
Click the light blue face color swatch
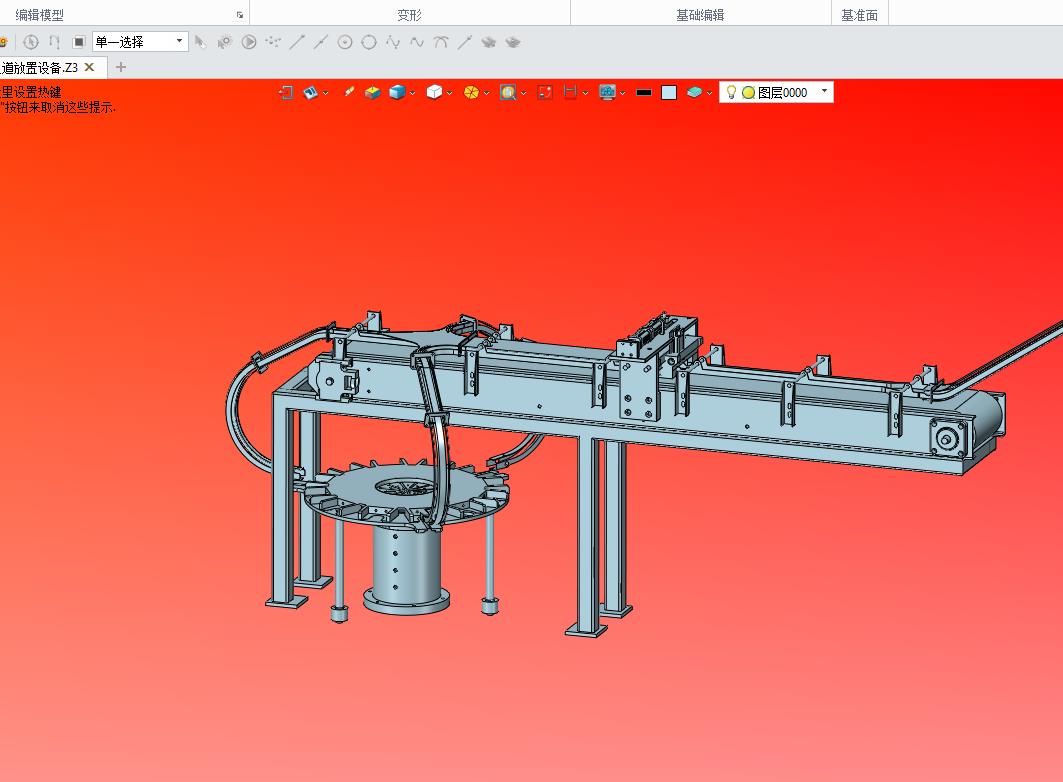click(x=669, y=93)
